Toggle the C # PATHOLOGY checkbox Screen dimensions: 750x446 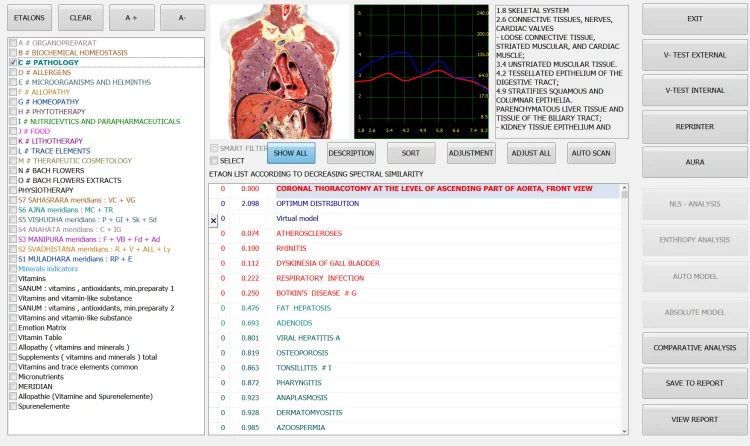pyautogui.click(x=12, y=62)
